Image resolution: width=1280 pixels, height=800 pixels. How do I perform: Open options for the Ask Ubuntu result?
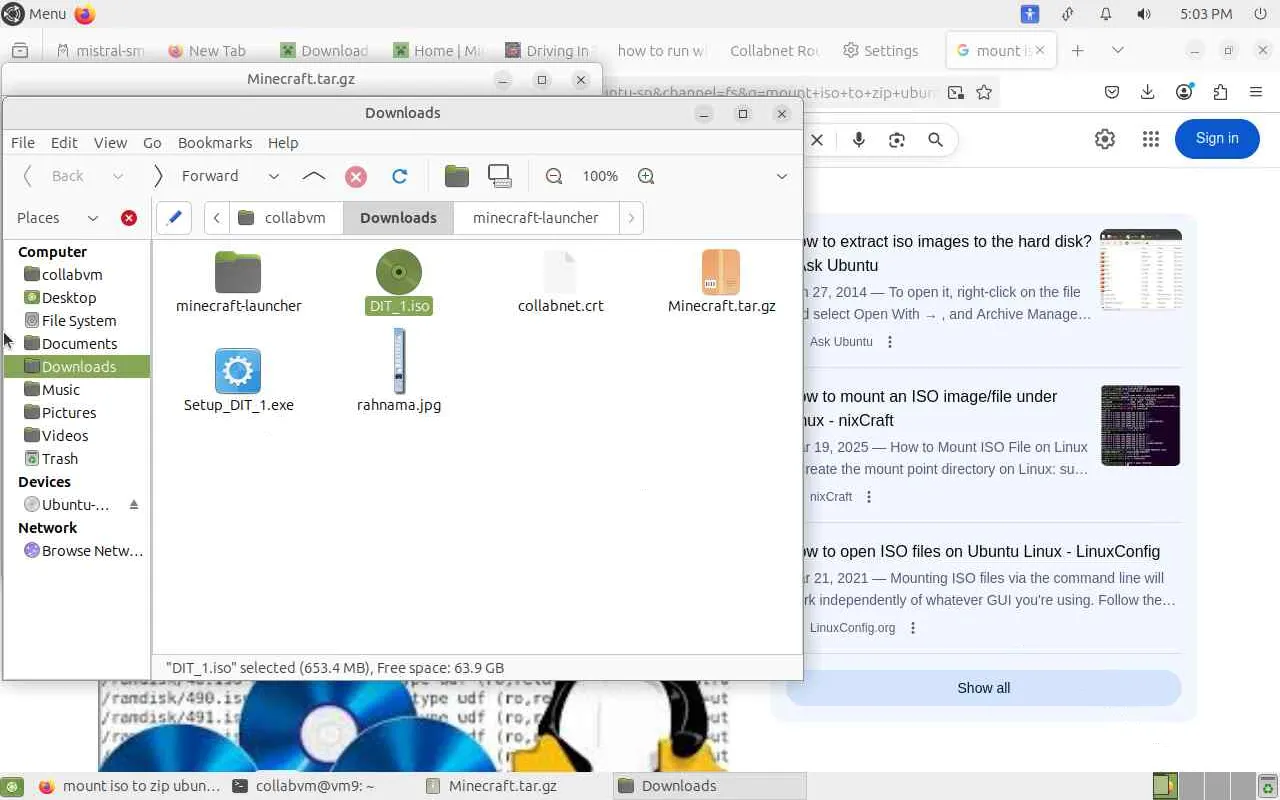coord(890,342)
